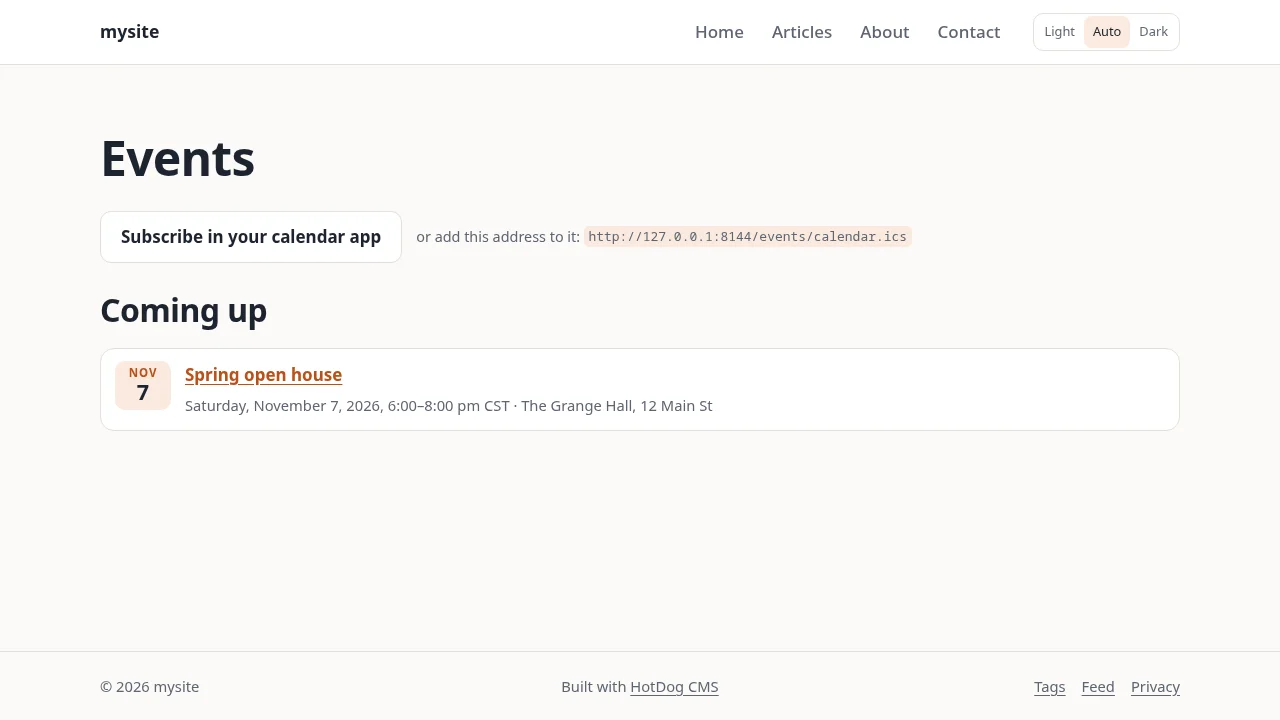Click the Events page heading
The image size is (1280, 720).
(x=178, y=158)
